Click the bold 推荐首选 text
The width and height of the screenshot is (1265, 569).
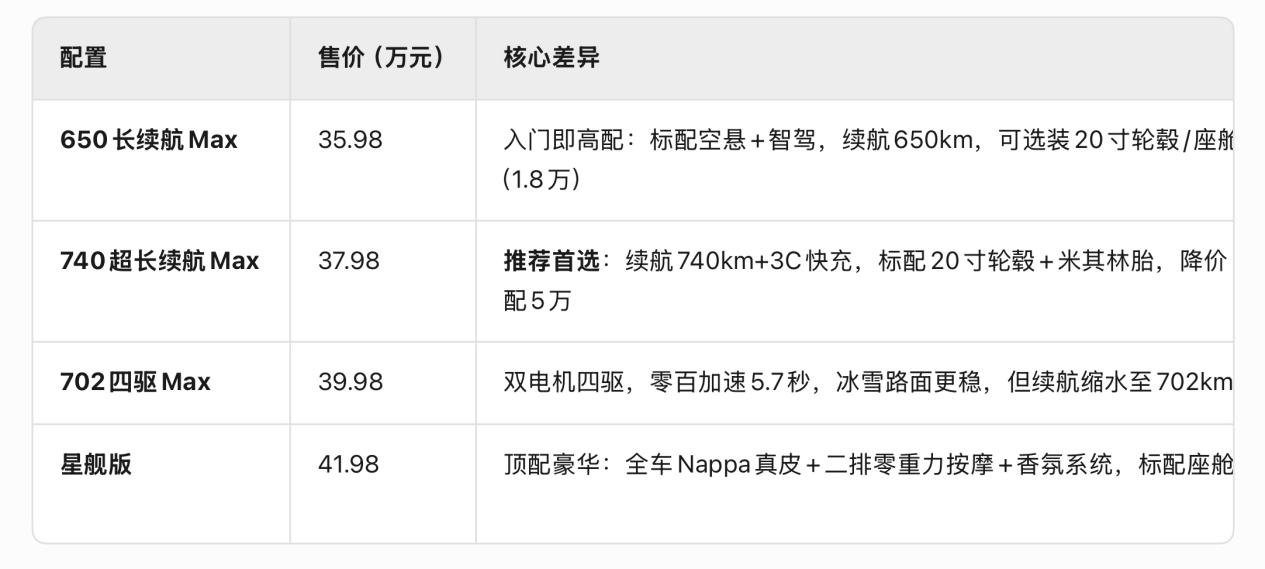(552, 261)
